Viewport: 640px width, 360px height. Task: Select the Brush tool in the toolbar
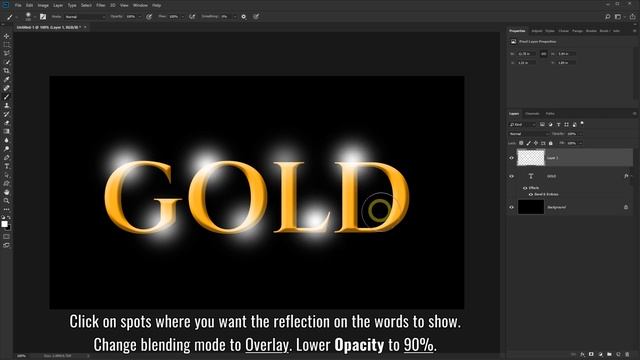pos(7,97)
